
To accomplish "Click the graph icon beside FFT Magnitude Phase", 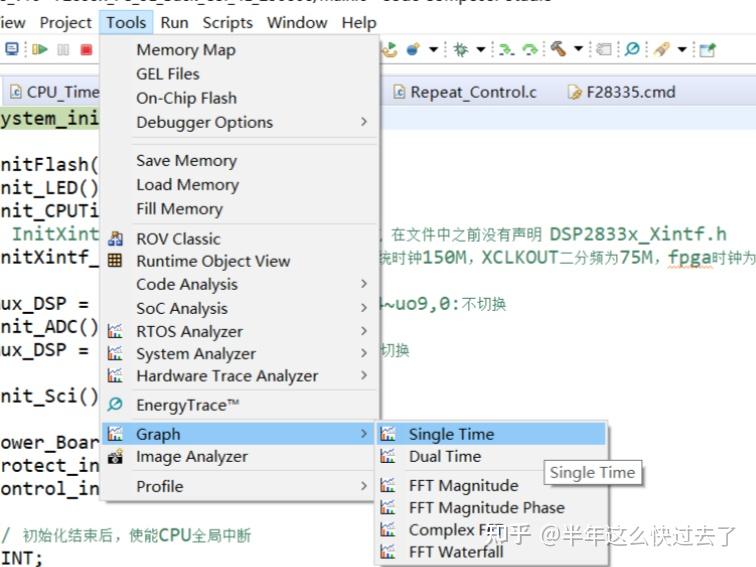I will click(x=388, y=507).
